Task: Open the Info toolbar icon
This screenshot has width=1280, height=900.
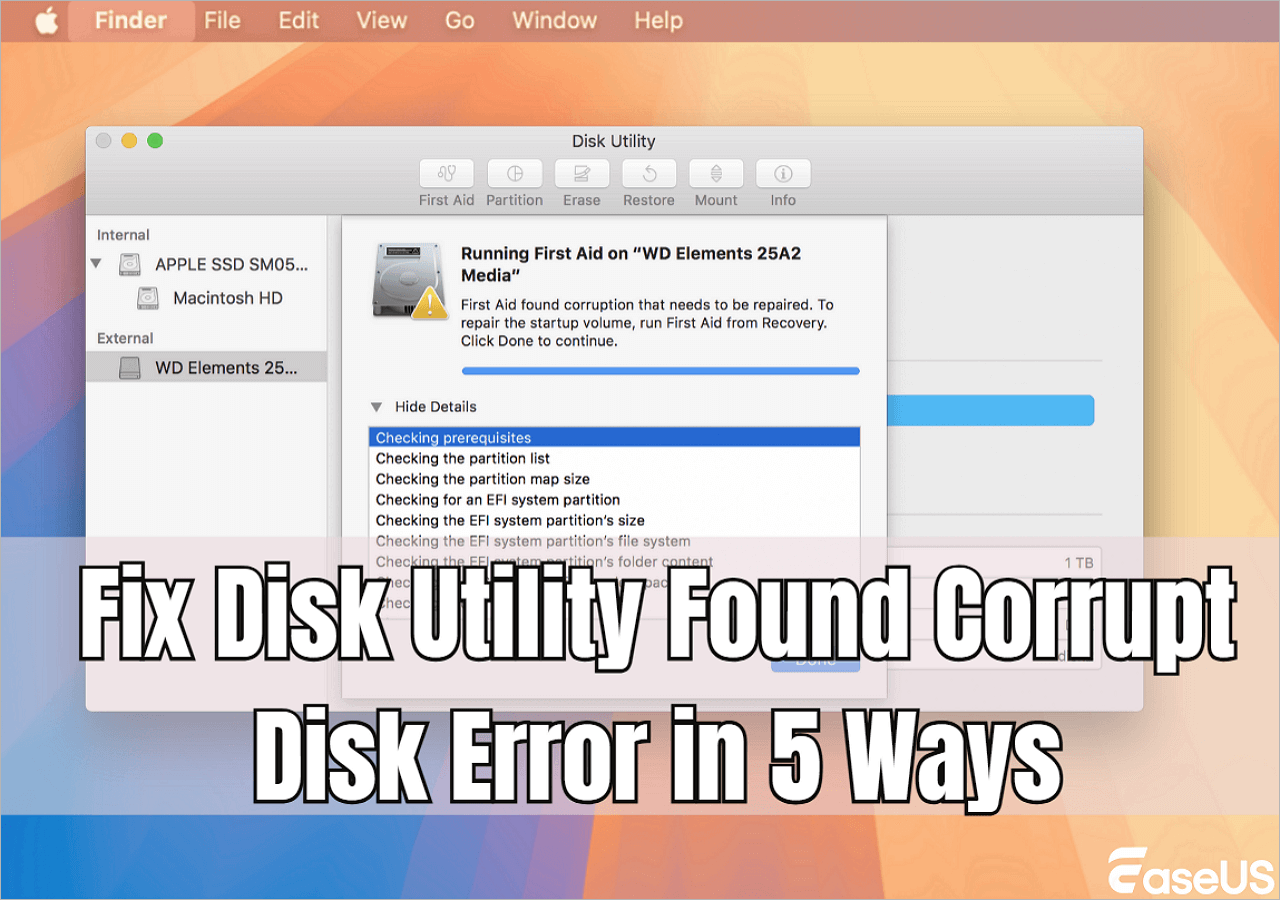Action: click(x=783, y=173)
